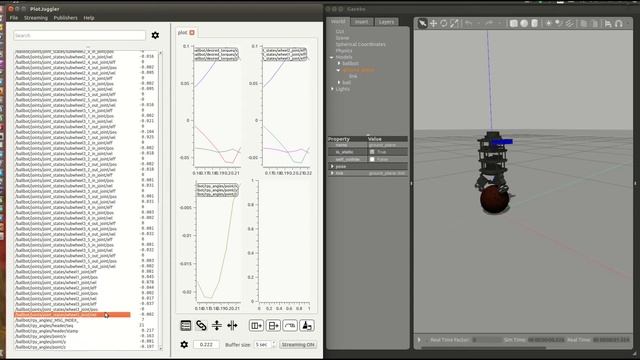Add a directional light in Gazebo
The image size is (640, 360).
pyautogui.click(x=570, y=24)
